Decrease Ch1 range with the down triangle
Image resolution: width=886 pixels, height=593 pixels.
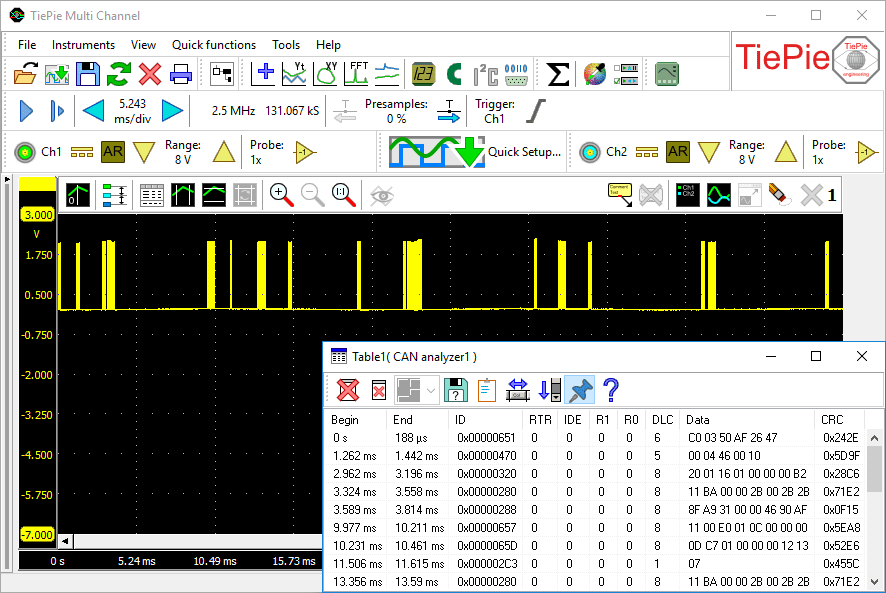tap(145, 152)
